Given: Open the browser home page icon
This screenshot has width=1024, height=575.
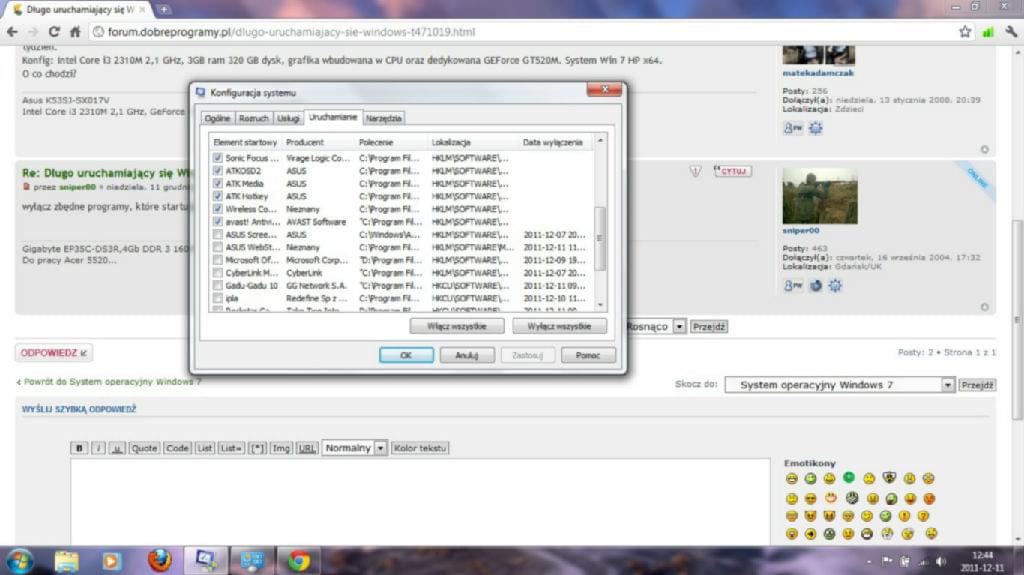Looking at the screenshot, I should (75, 31).
